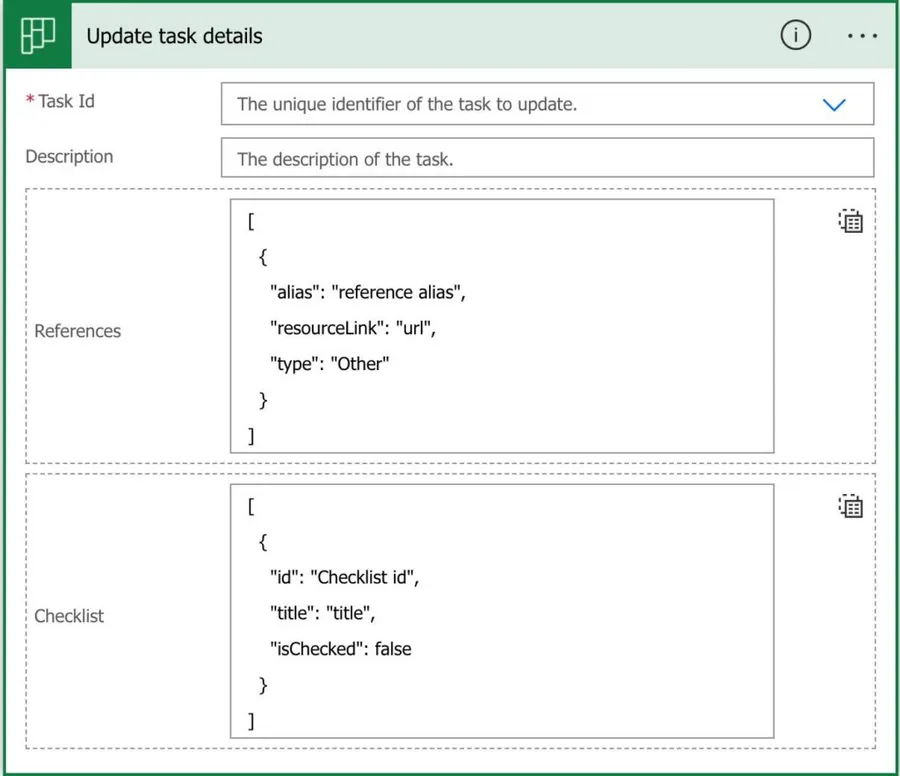Click the isChecked false value
Viewport: 900px width, 776px height.
click(x=393, y=649)
